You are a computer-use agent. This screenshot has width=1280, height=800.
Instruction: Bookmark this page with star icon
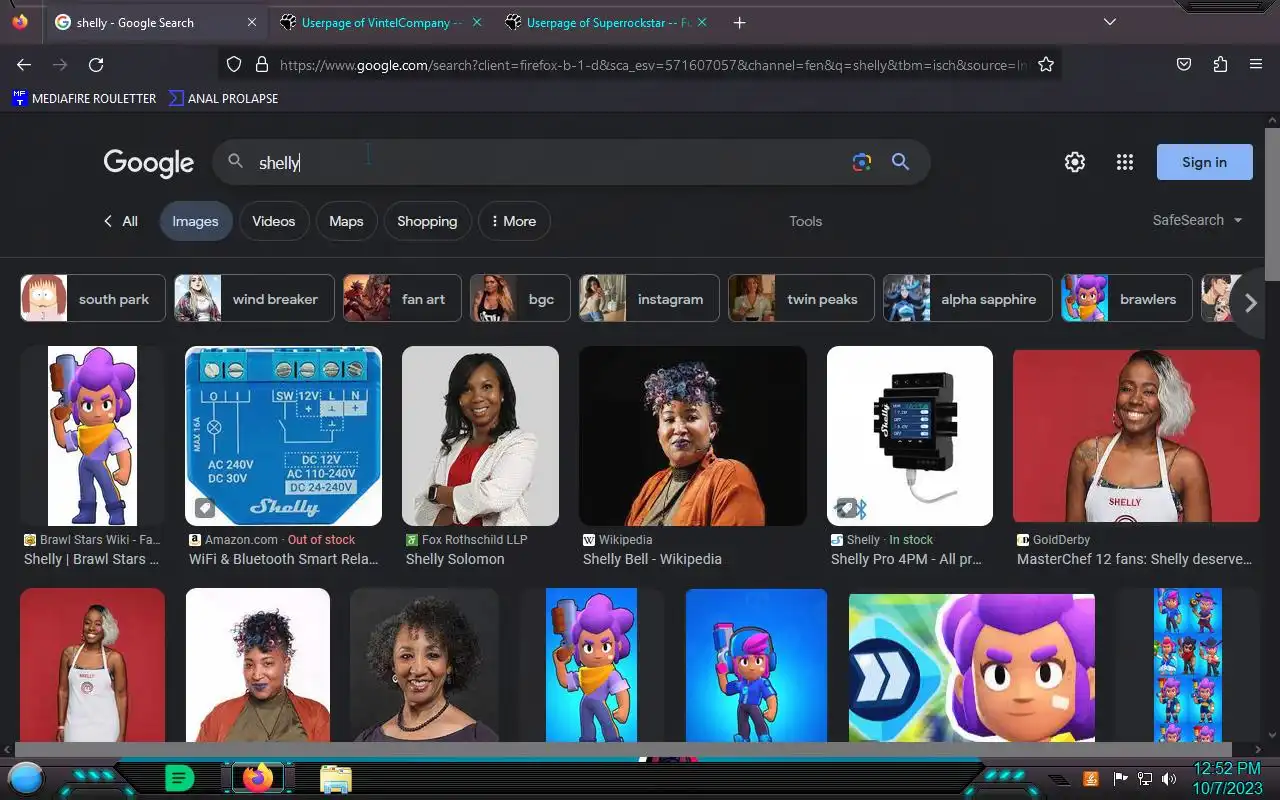[x=1046, y=64]
